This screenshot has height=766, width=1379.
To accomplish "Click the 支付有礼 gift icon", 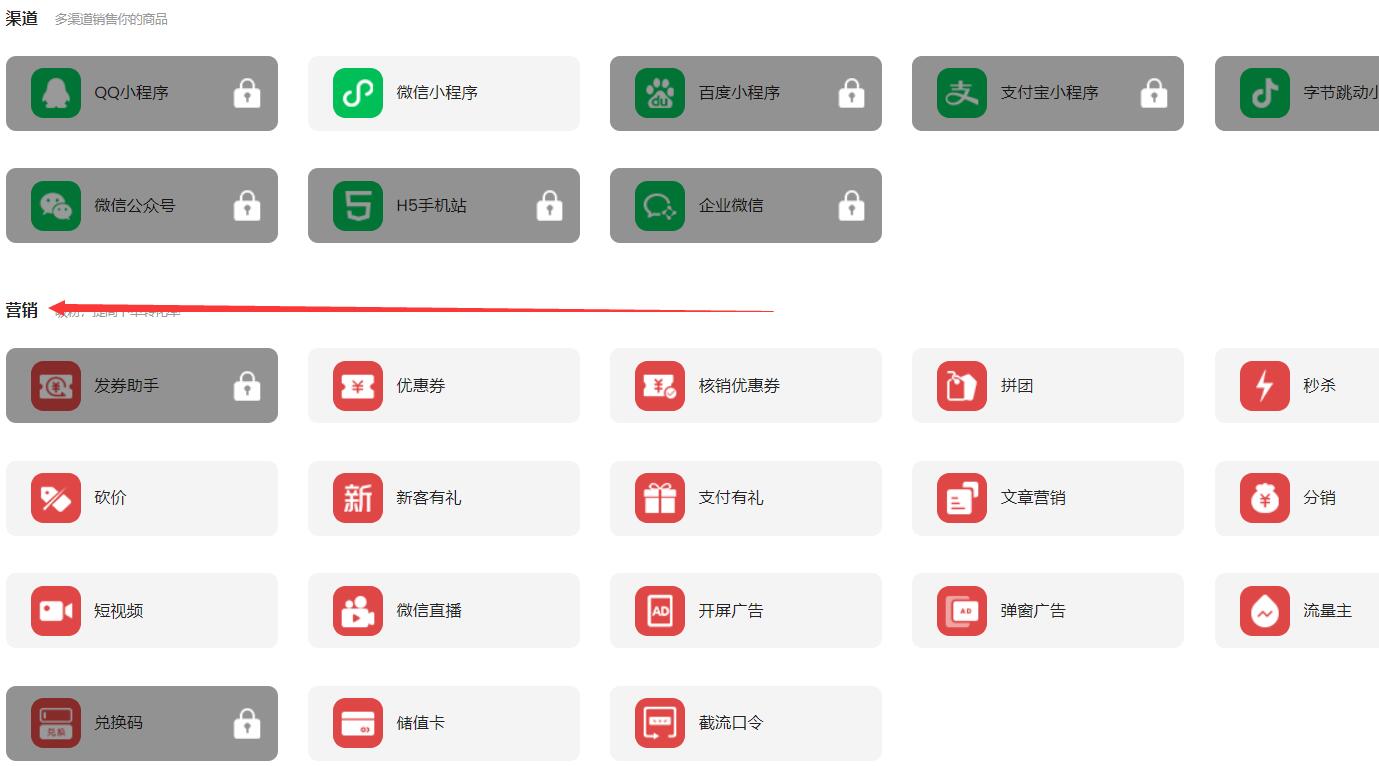I will click(660, 498).
